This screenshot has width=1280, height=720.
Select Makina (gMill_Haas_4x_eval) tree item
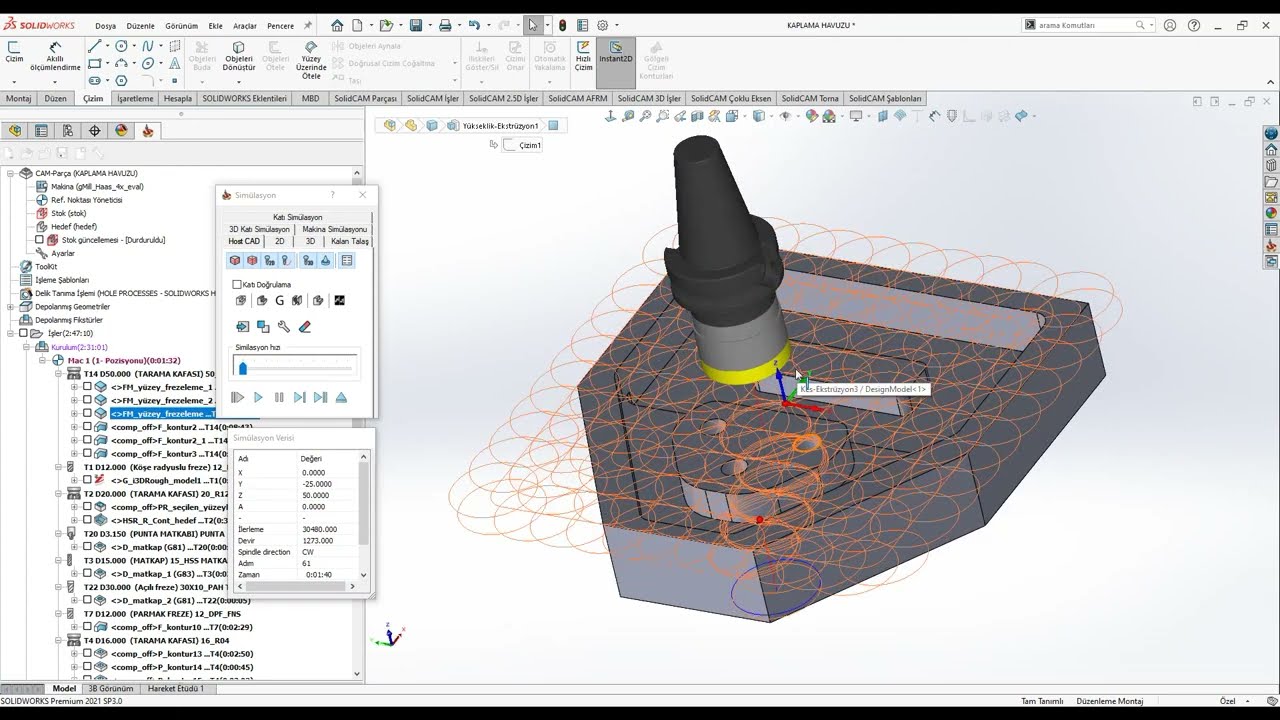(90, 186)
